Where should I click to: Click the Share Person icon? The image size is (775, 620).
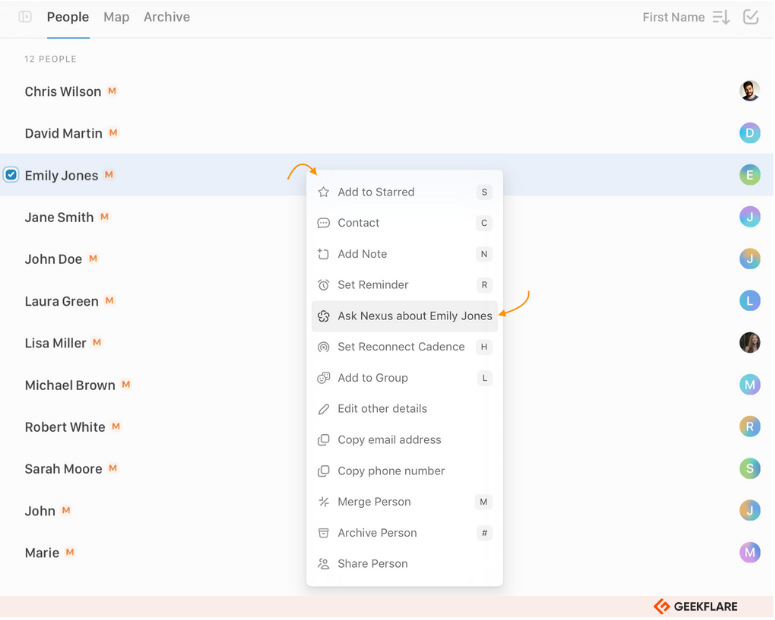(323, 564)
